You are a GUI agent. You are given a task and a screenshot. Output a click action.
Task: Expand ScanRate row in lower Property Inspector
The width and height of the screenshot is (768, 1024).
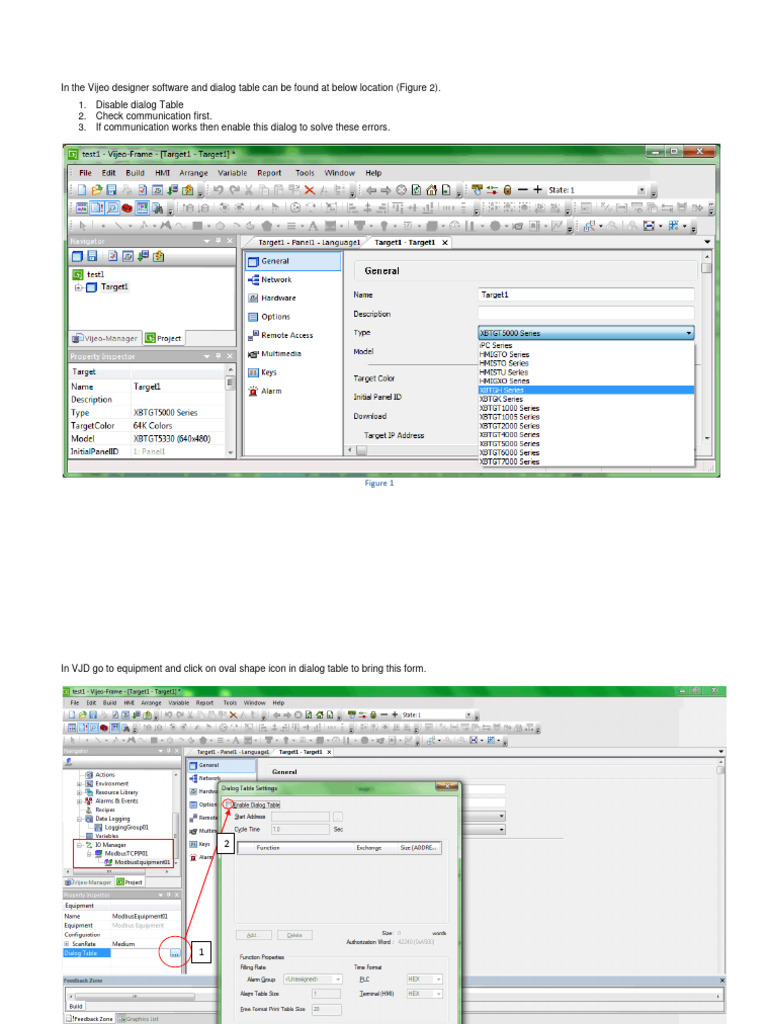[67, 944]
